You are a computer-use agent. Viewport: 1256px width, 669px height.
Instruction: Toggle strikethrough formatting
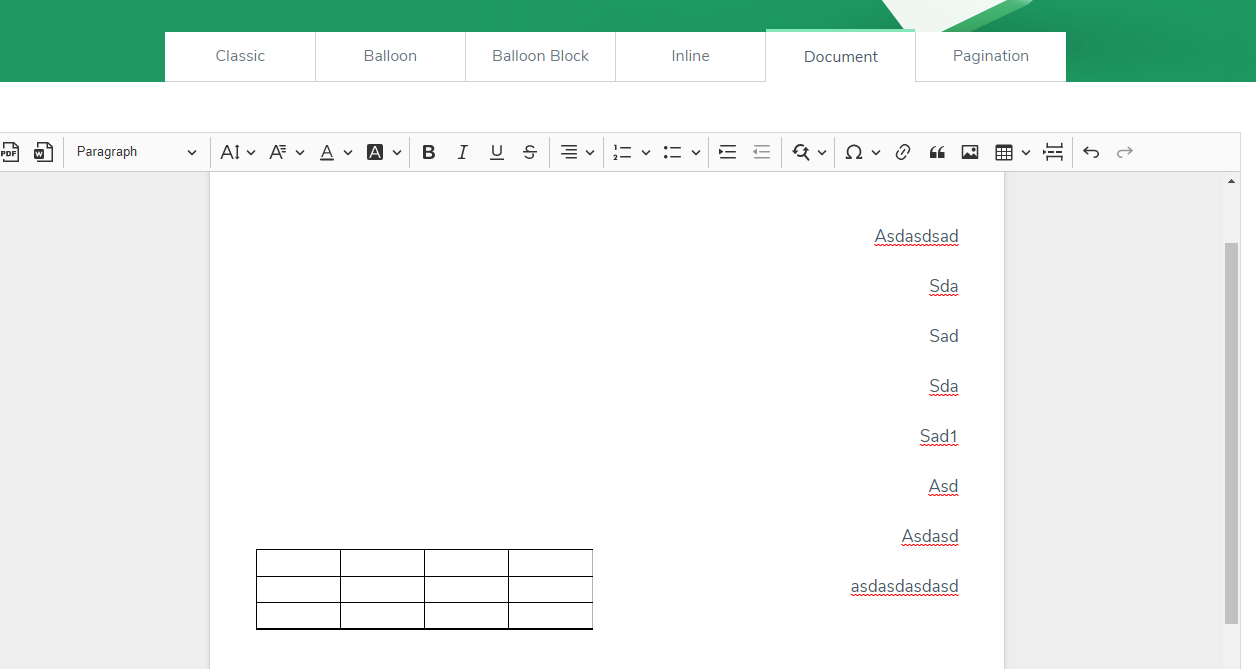pyautogui.click(x=529, y=151)
